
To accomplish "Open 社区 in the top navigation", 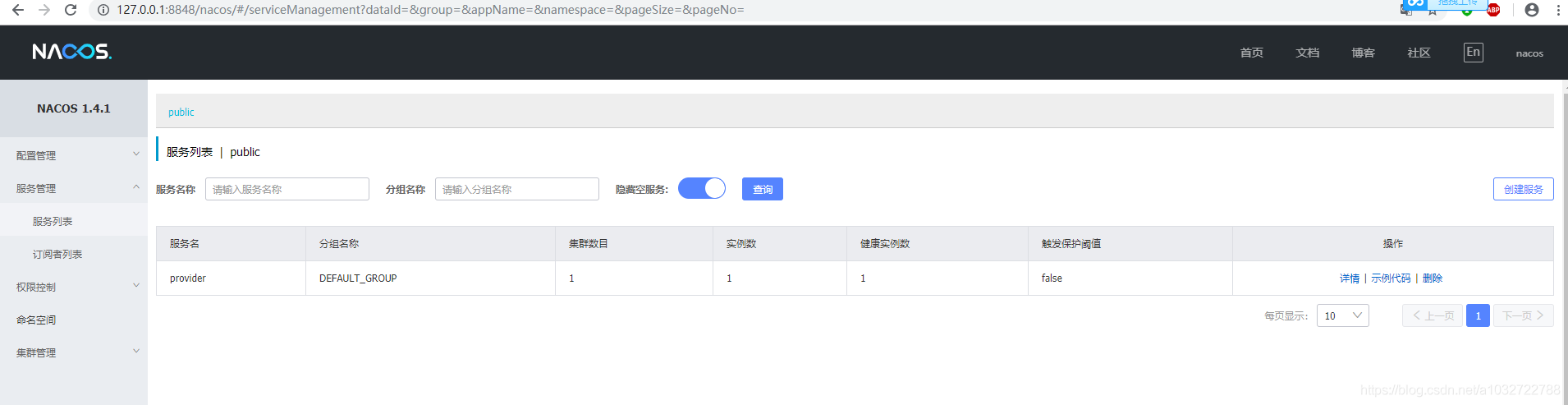I will tap(1419, 53).
